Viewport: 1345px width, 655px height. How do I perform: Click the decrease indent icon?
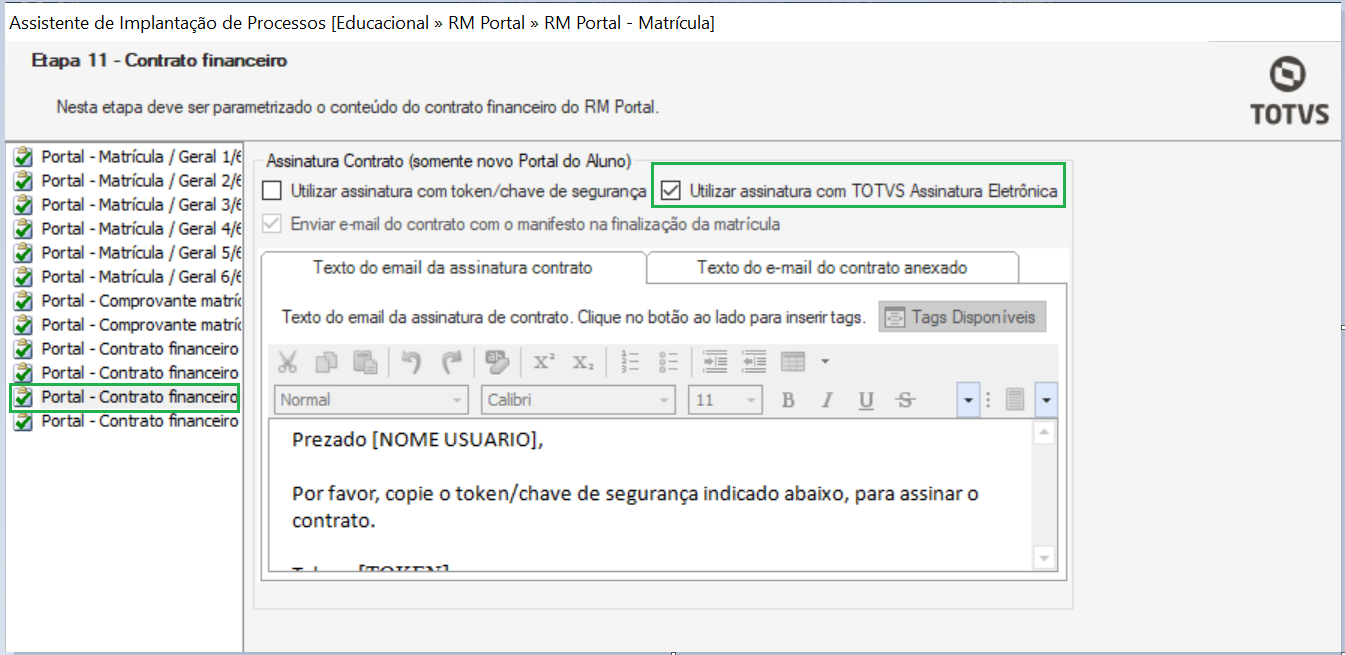(x=754, y=361)
